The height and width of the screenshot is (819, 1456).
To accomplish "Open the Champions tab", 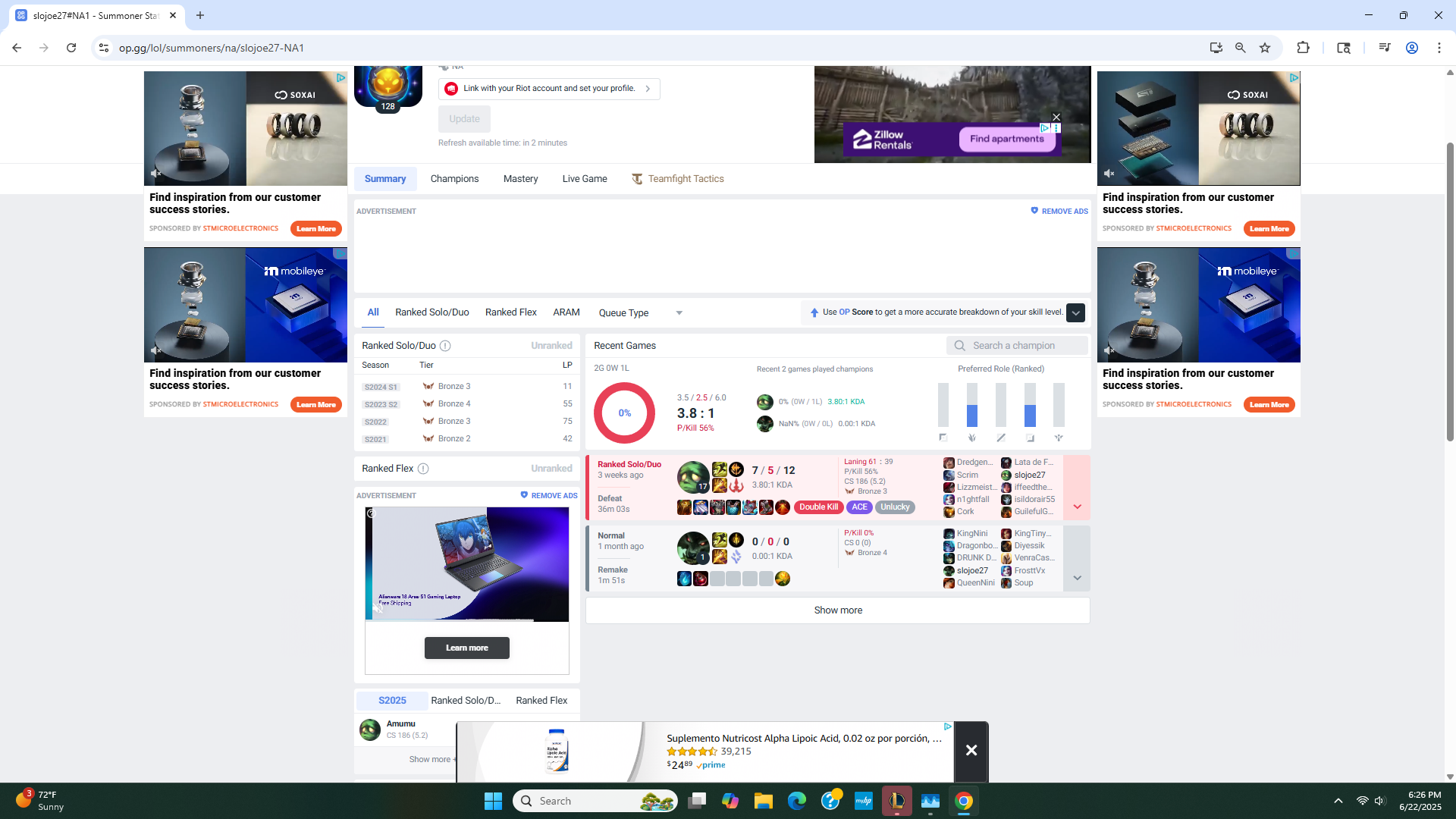I will point(454,179).
